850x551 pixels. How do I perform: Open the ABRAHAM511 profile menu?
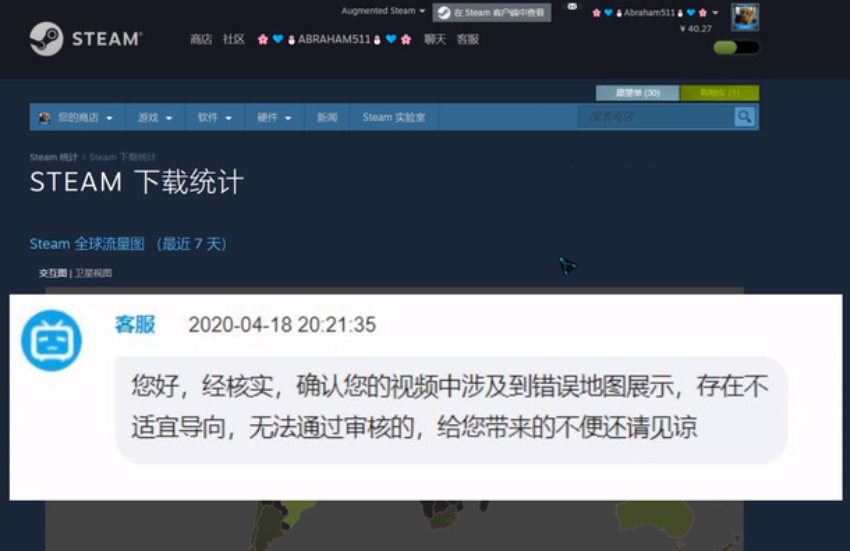(334, 40)
